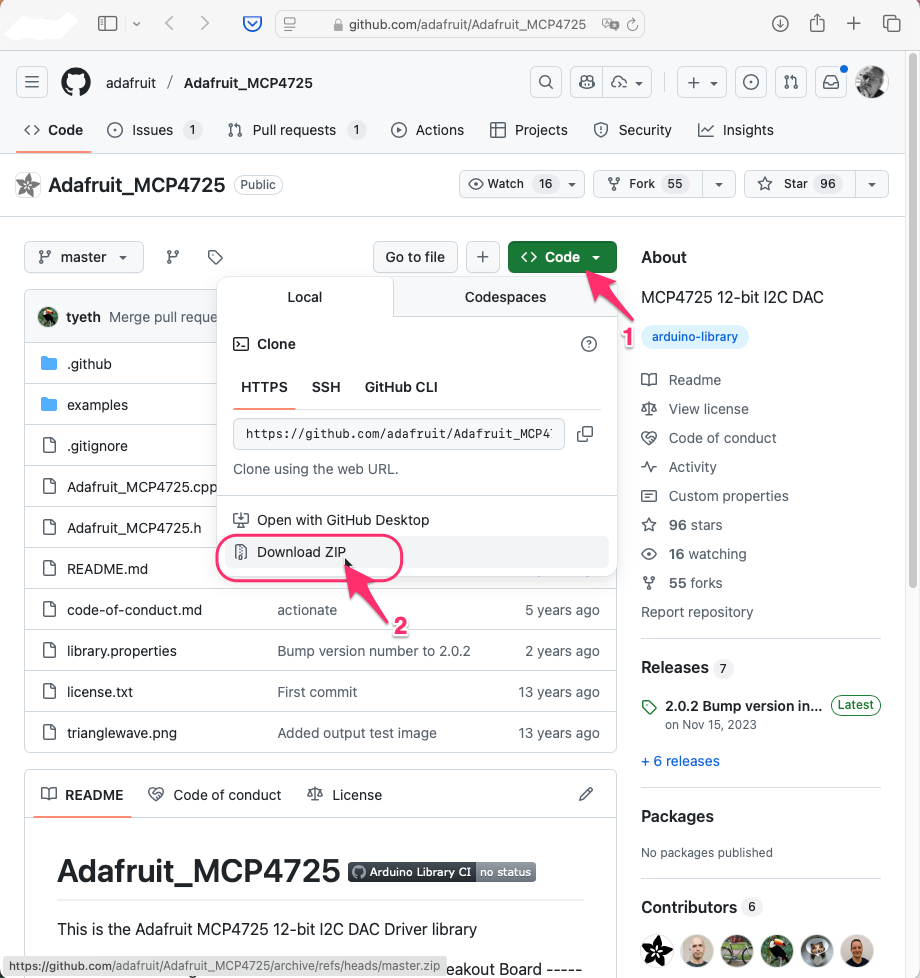Viewport: 920px width, 978px height.
Task: Open the Watch notifications dropdown
Action: click(522, 184)
